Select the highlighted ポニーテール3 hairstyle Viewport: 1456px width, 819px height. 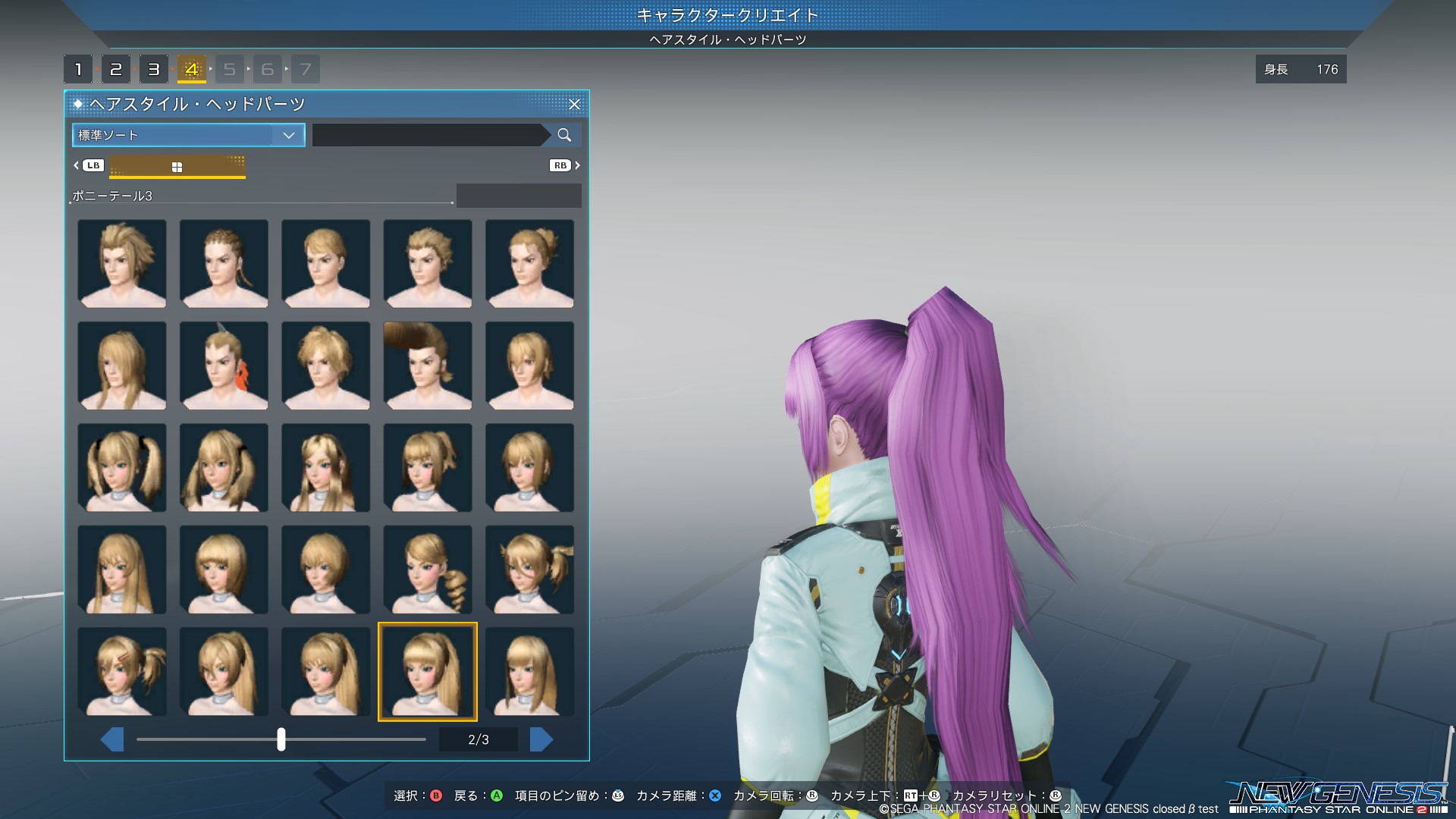coord(428,671)
